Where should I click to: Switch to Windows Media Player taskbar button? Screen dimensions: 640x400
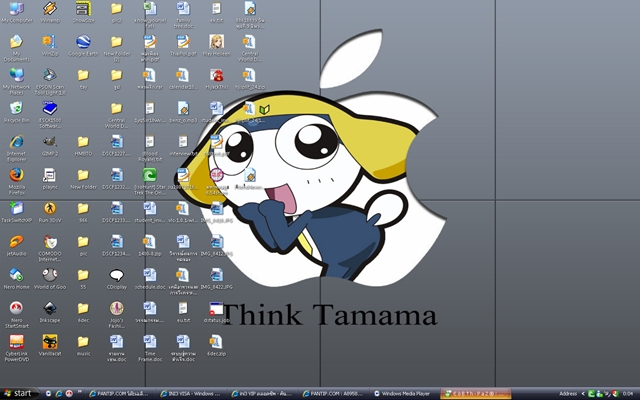click(405, 394)
